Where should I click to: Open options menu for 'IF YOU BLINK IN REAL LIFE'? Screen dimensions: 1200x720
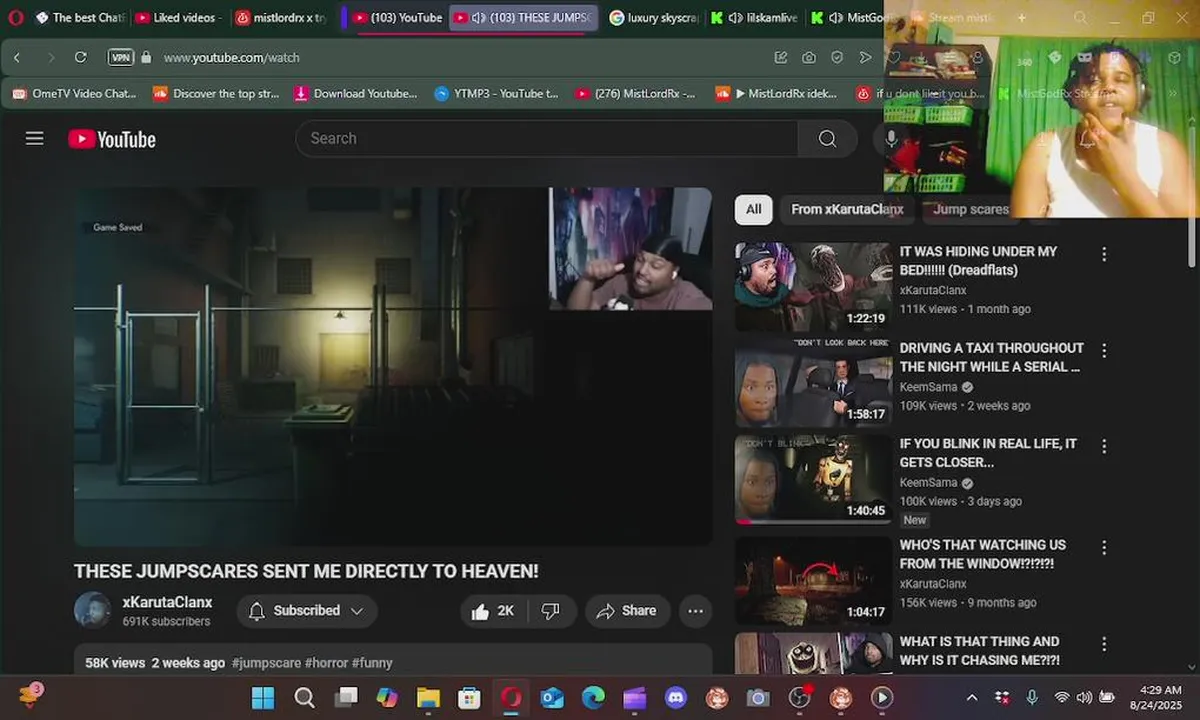pyautogui.click(x=1104, y=447)
